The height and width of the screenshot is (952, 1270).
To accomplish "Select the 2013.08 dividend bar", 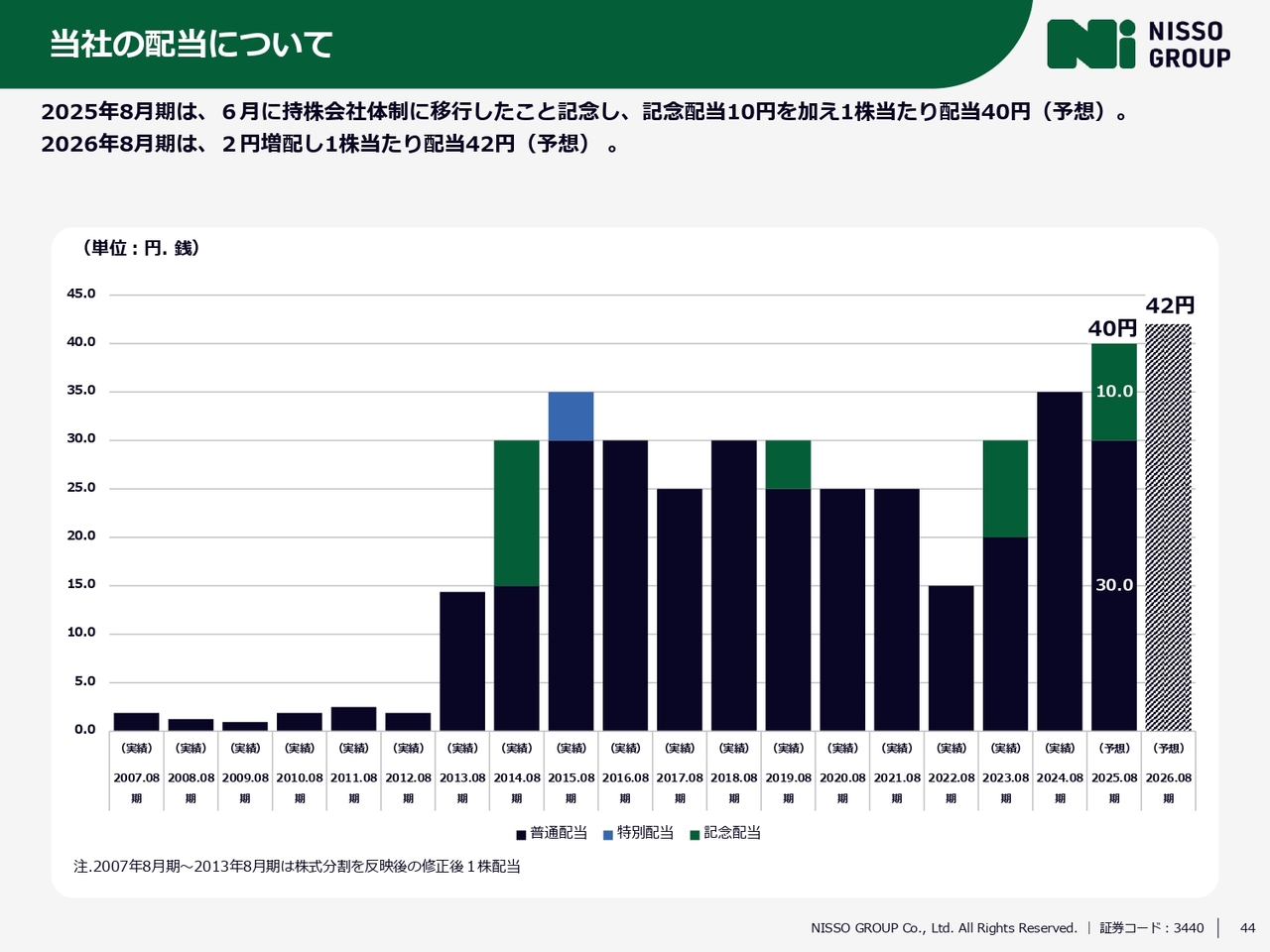I will [x=462, y=661].
